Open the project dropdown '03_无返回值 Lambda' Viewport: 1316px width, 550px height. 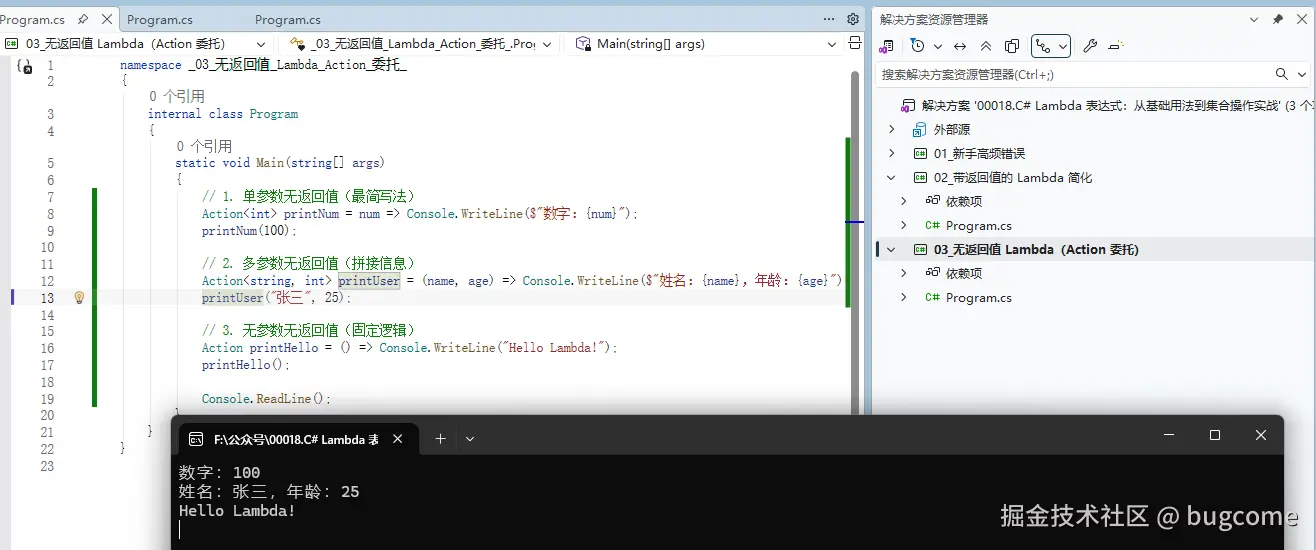tap(136, 44)
